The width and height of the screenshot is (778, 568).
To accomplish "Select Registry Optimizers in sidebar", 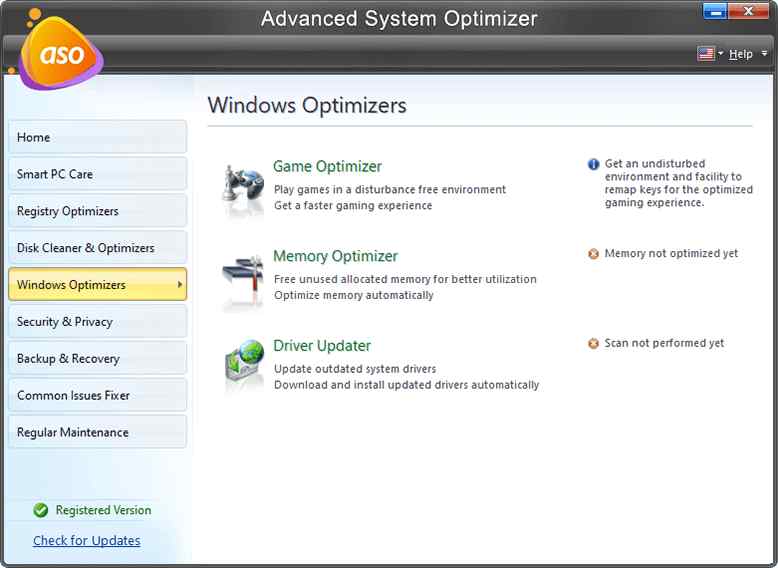I will (x=98, y=211).
